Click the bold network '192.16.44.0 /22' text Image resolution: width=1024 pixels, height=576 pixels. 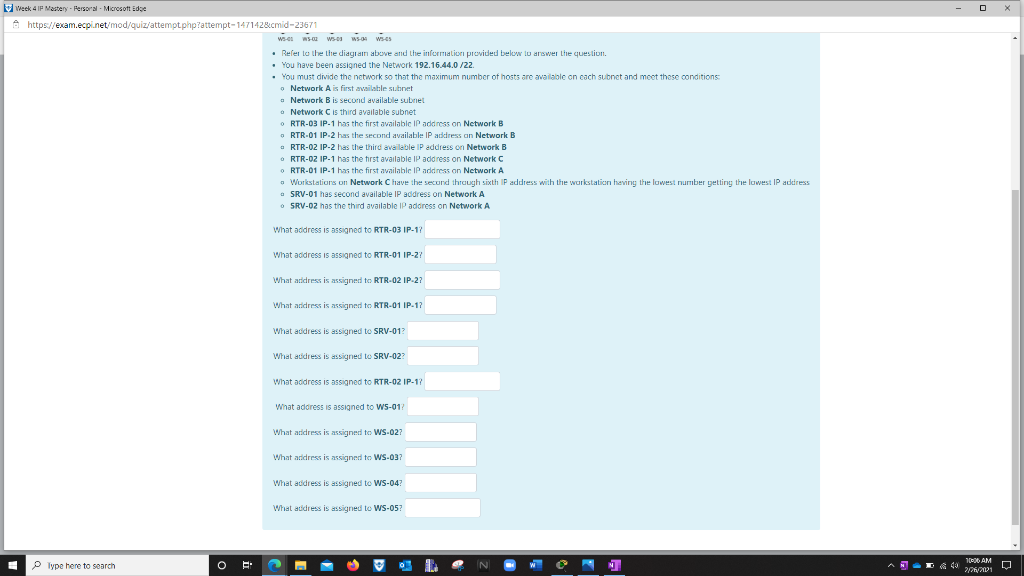pyautogui.click(x=443, y=65)
